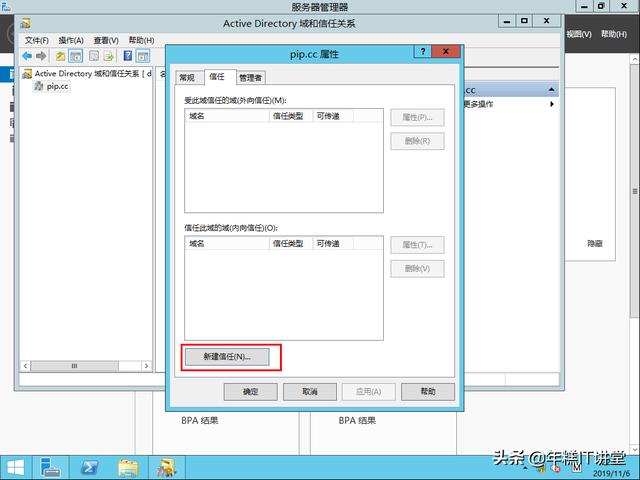Click the 确定 button
The image size is (640, 480).
point(250,392)
